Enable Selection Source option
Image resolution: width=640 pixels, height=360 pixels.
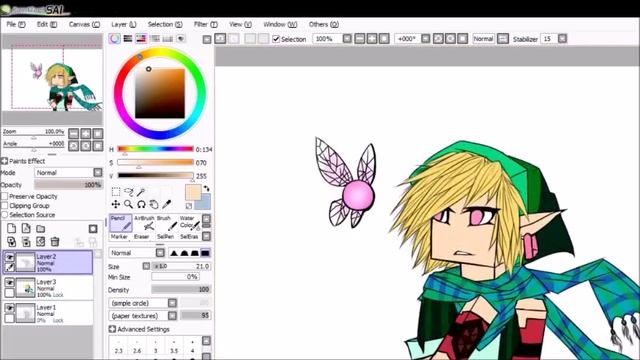tap(5, 215)
